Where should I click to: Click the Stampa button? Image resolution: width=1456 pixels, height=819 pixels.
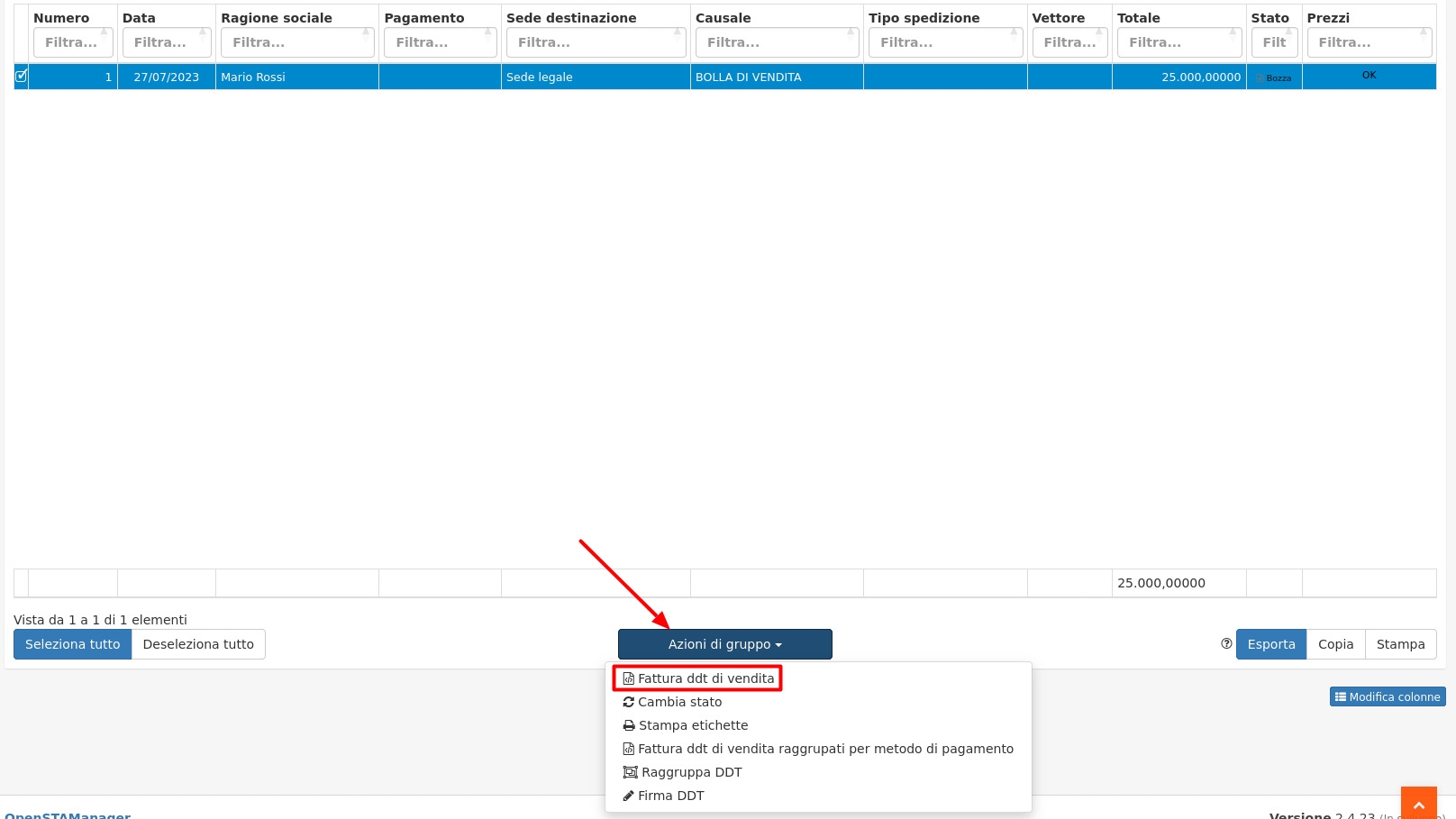tap(1400, 644)
